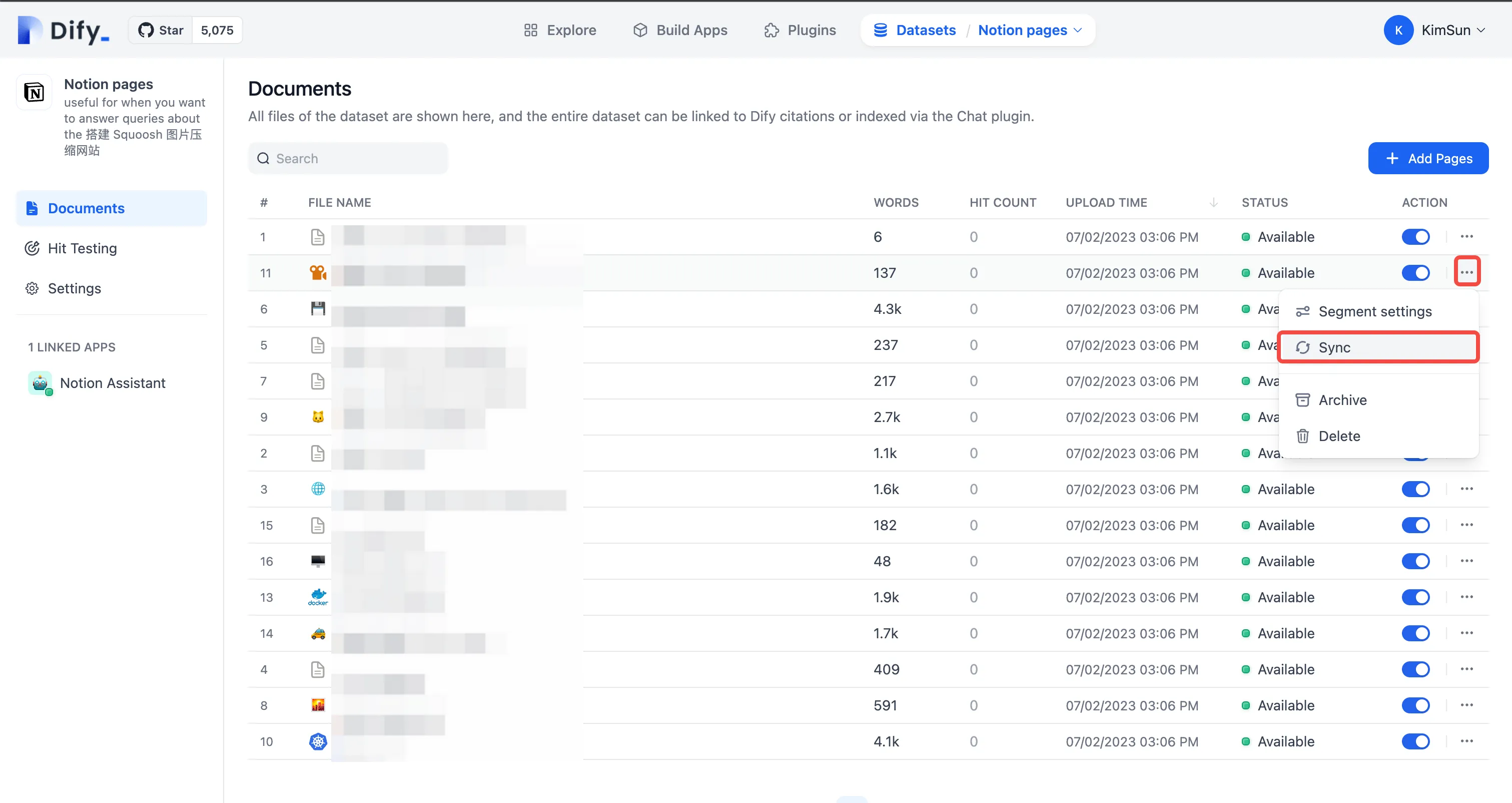
Task: Go to Hit Testing in the sidebar
Action: coord(82,248)
